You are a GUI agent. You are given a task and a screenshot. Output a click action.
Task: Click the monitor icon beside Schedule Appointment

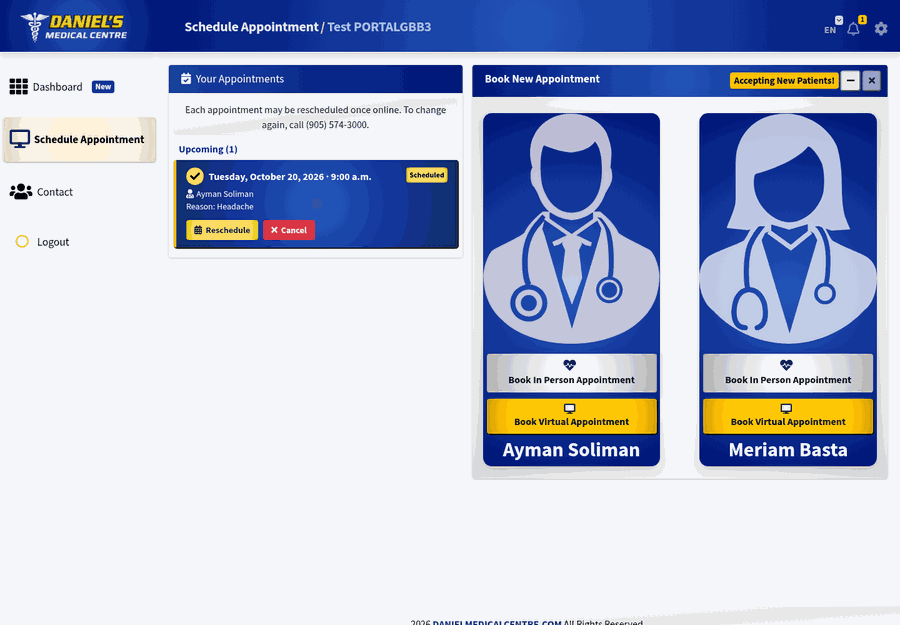[x=20, y=139]
